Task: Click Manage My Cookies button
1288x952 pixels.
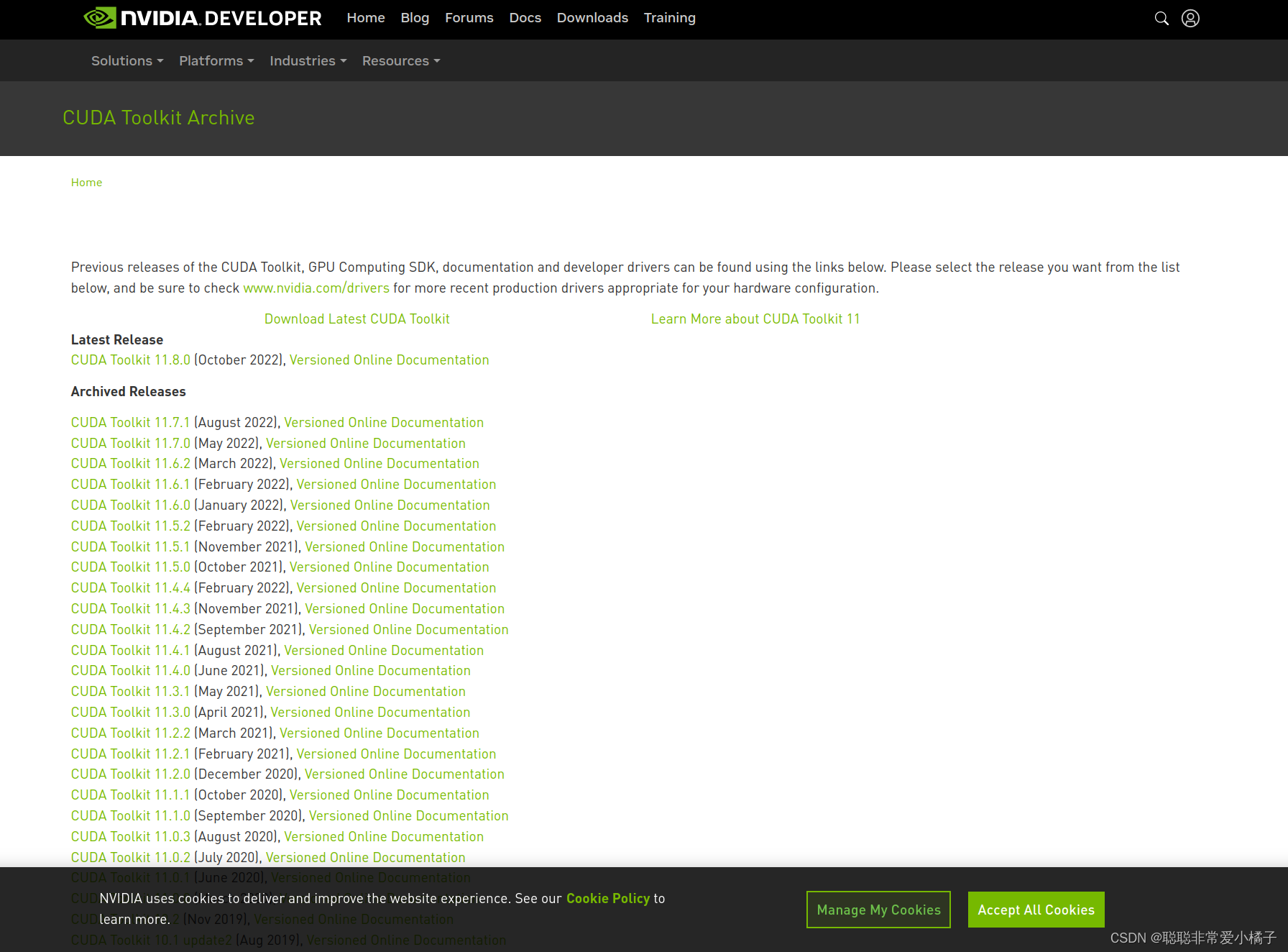Action: tap(878, 910)
